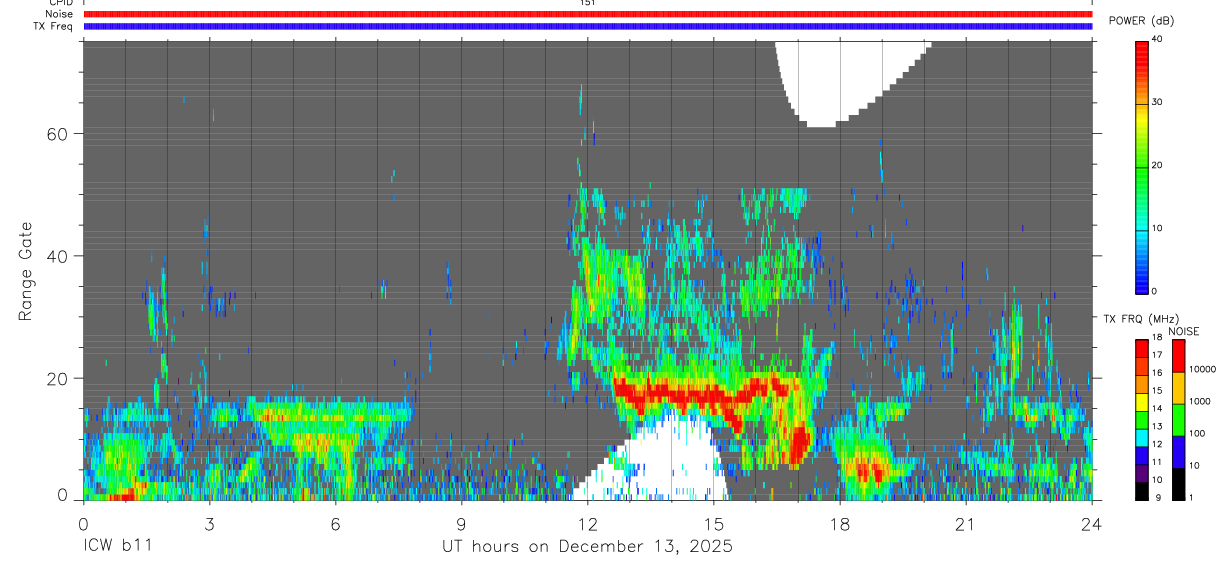Screen dimensions: 1228x567
Task: Click the "ICW b11" station label
Action: click(x=117, y=547)
